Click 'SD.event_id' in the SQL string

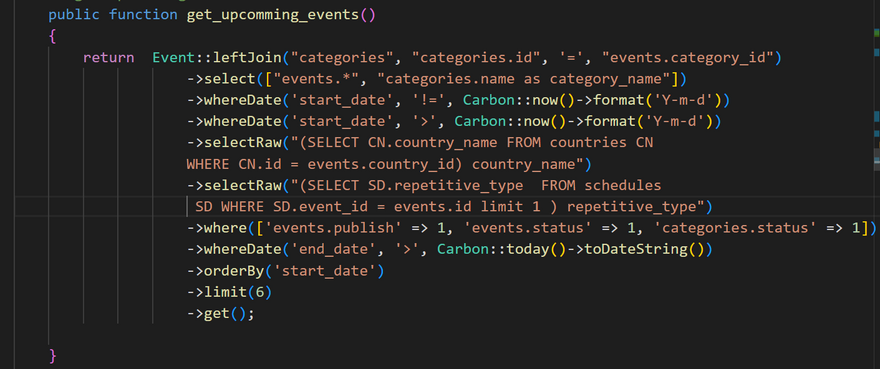tap(320, 207)
